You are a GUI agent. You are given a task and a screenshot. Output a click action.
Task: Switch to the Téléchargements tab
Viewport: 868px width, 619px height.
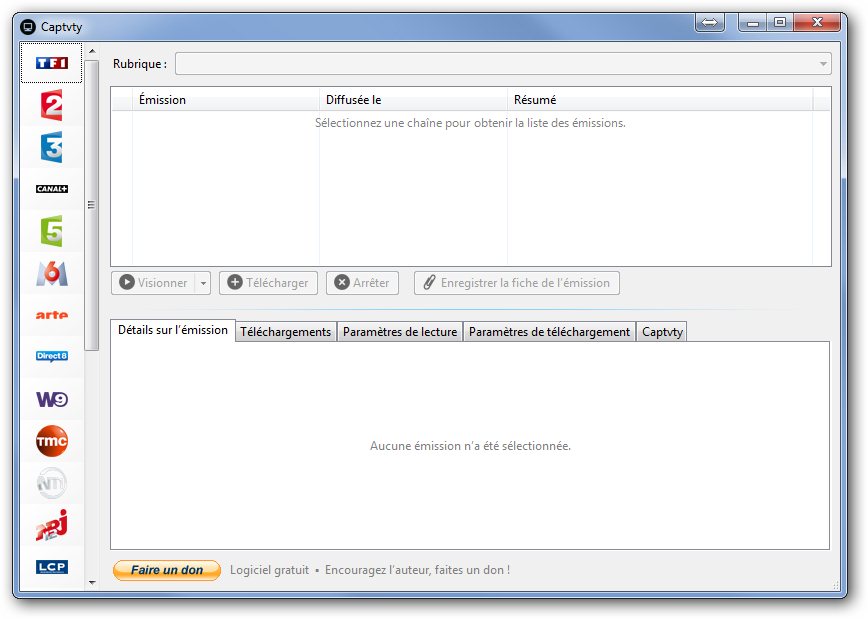tap(286, 332)
